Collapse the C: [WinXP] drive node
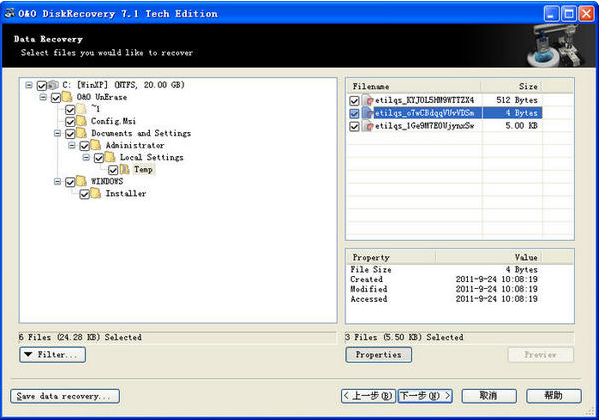Viewport: 601px width, 420px height. [x=29, y=85]
